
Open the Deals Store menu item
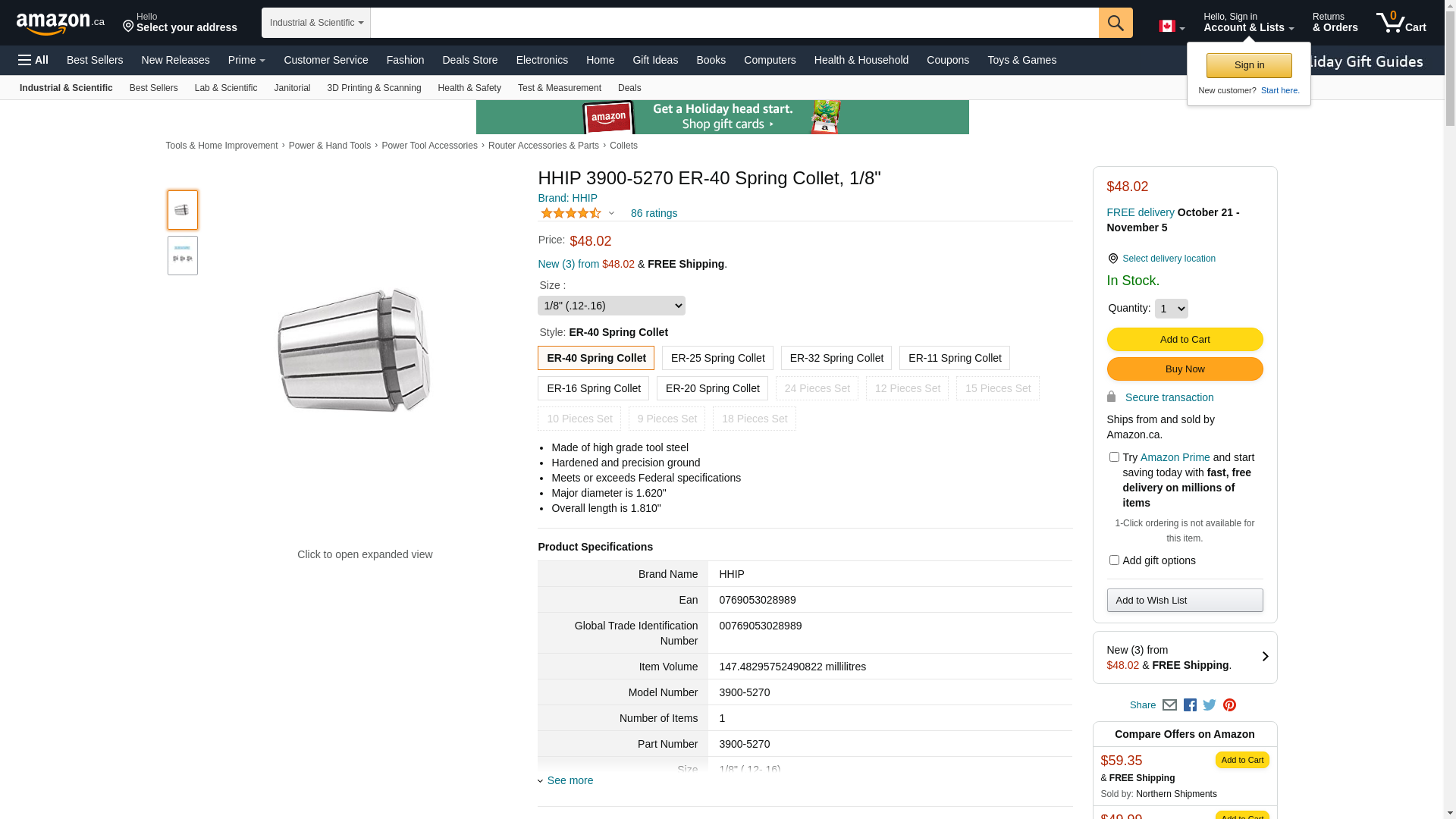point(469,60)
